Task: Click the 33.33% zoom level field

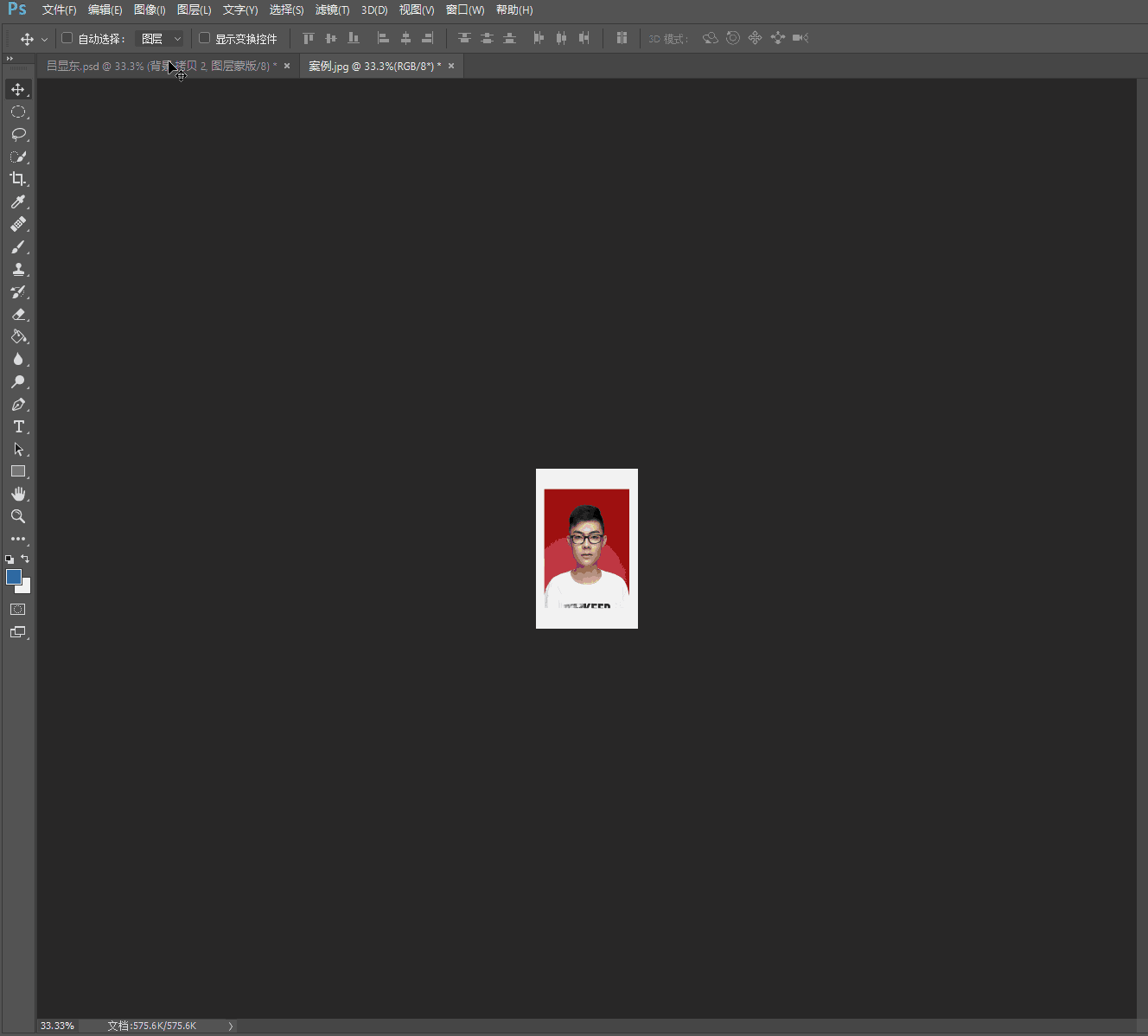Action: point(57,1026)
